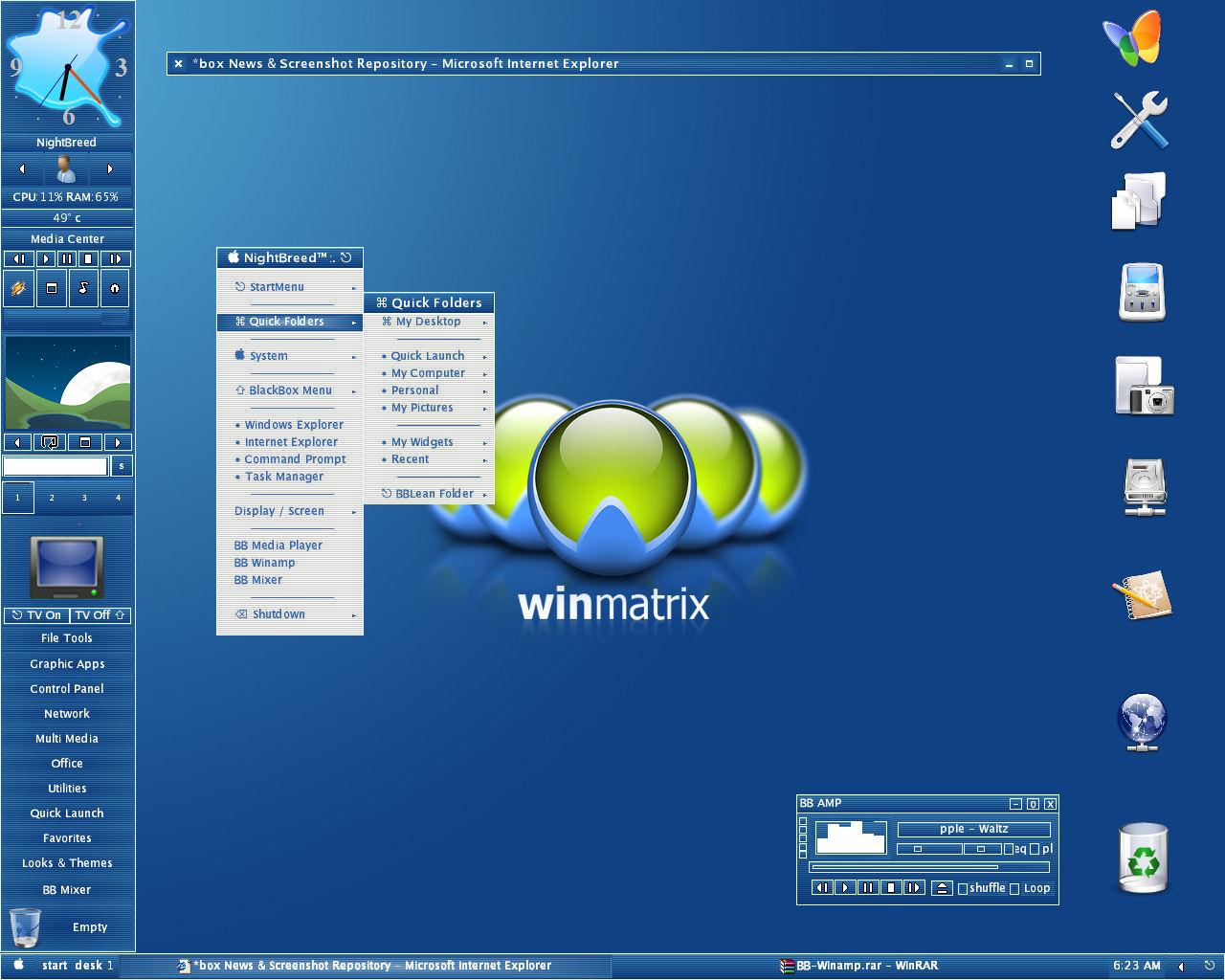The image size is (1225, 980).
Task: Turn the TV on with TV On
Action: pyautogui.click(x=36, y=615)
